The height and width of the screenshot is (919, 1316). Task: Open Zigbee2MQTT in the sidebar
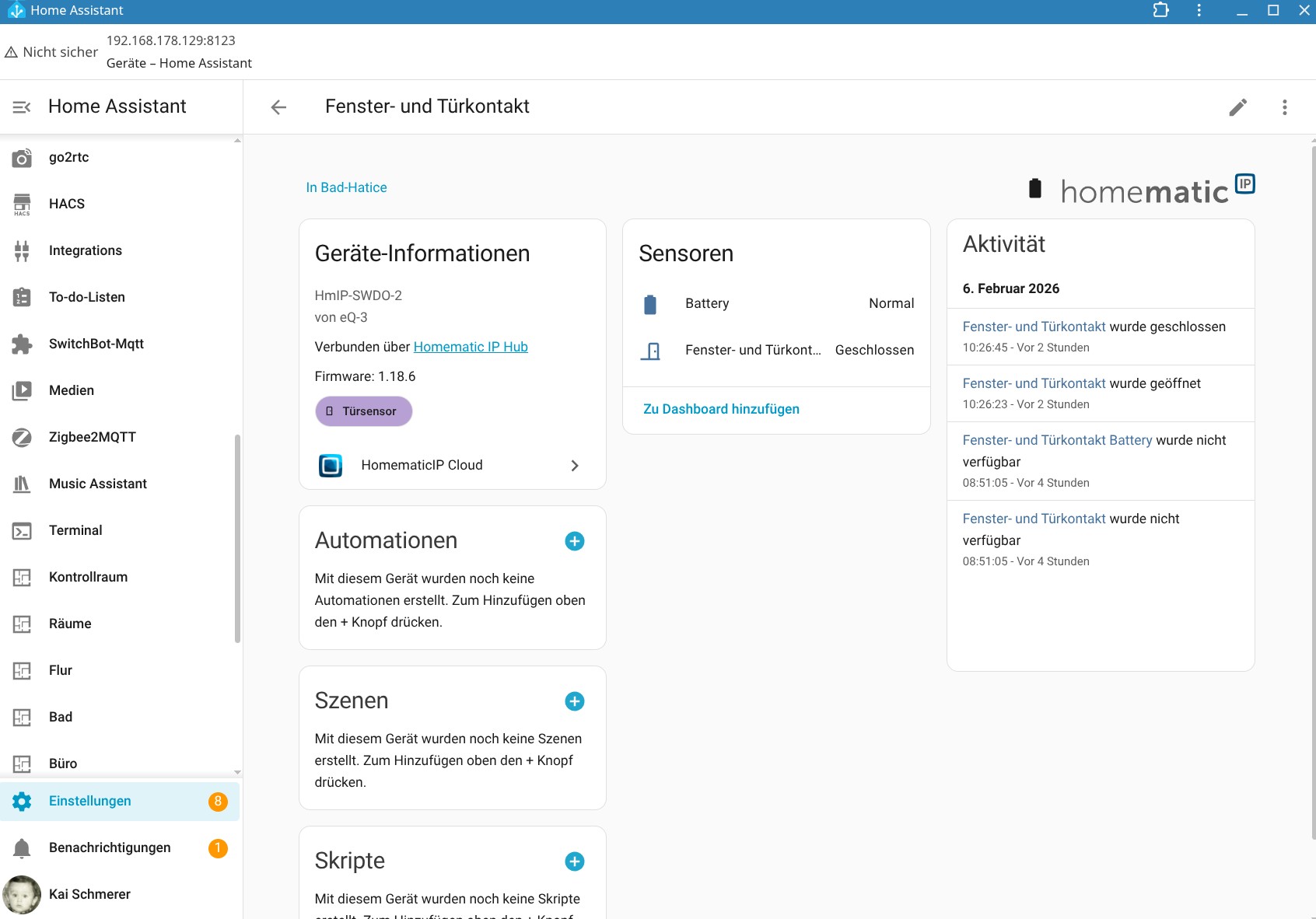tap(92, 437)
